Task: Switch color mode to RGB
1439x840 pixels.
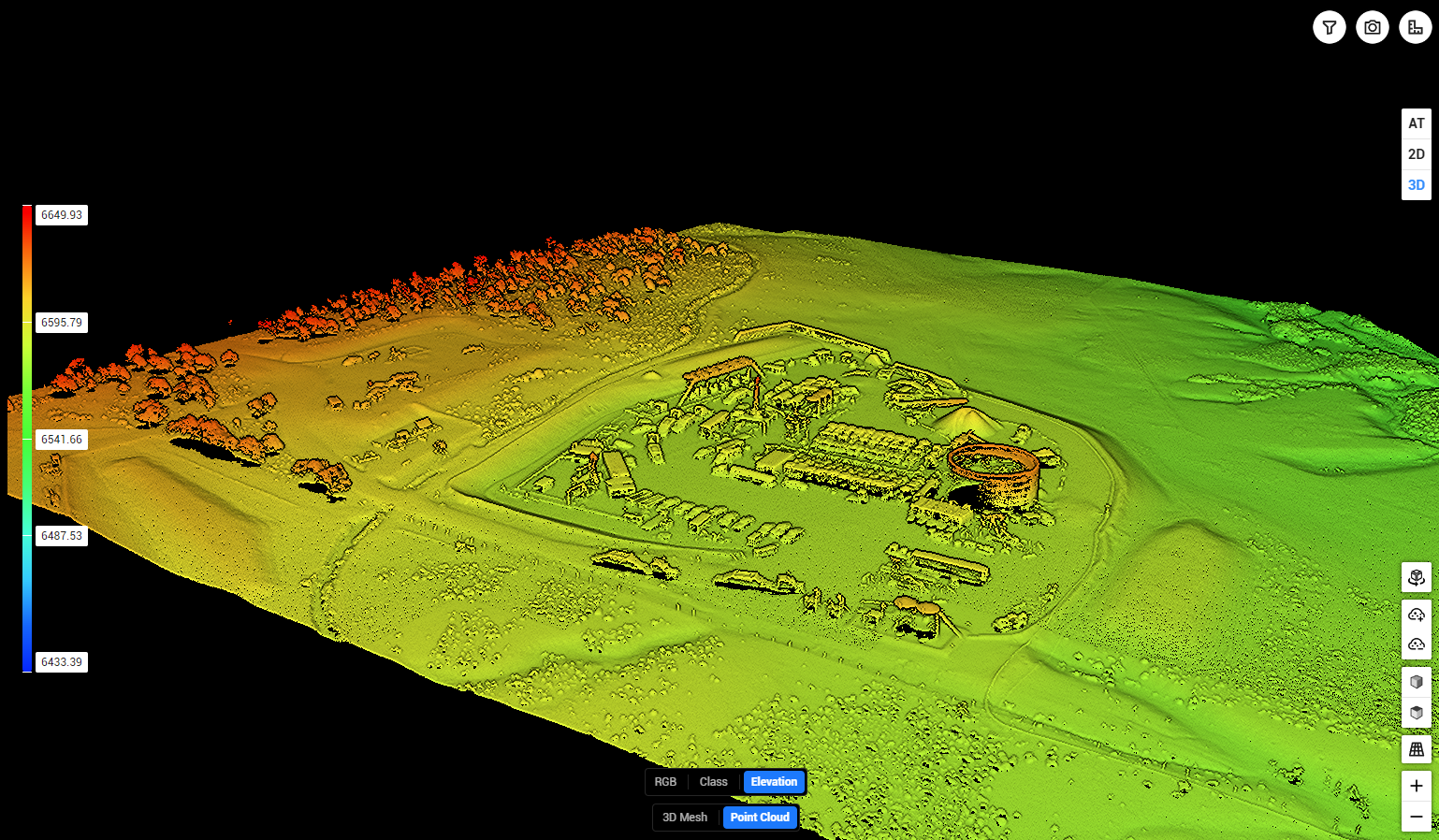Action: (x=665, y=782)
